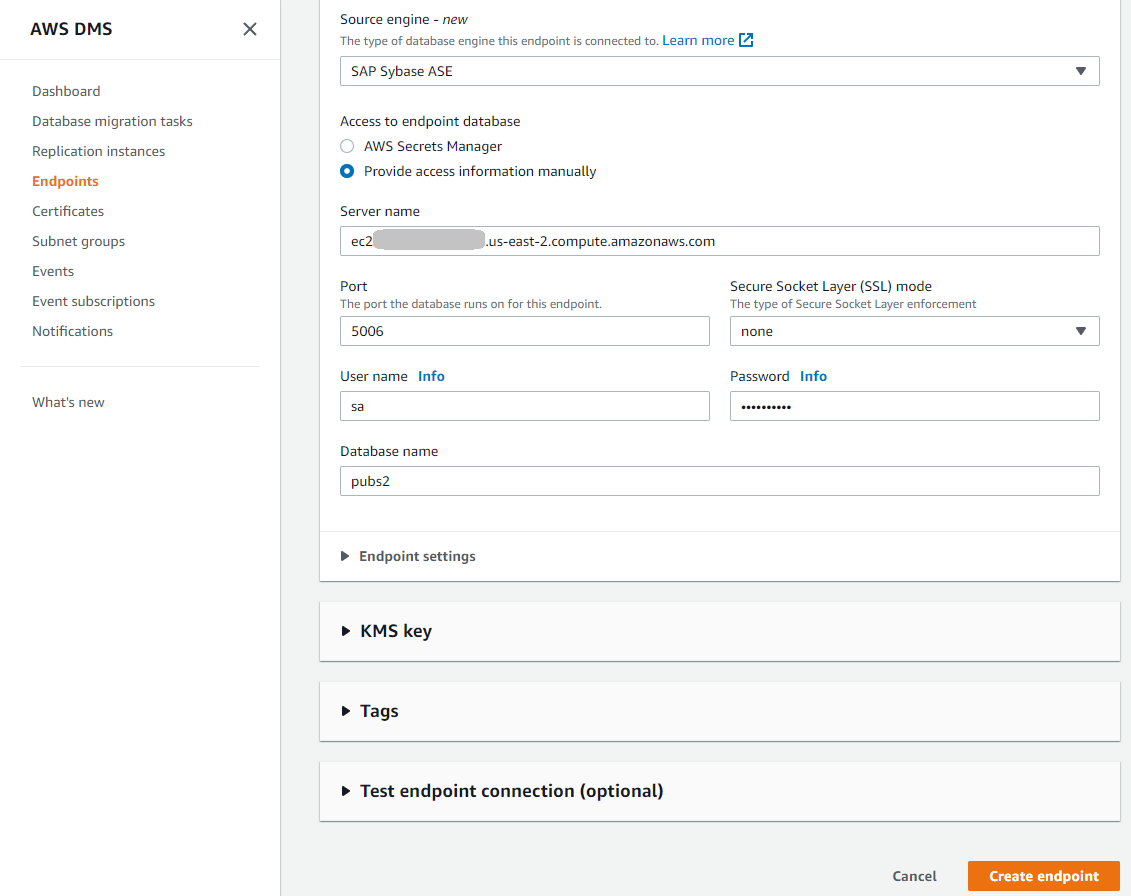This screenshot has width=1131, height=896.
Task: Select Provide access information manually option
Action: (347, 171)
